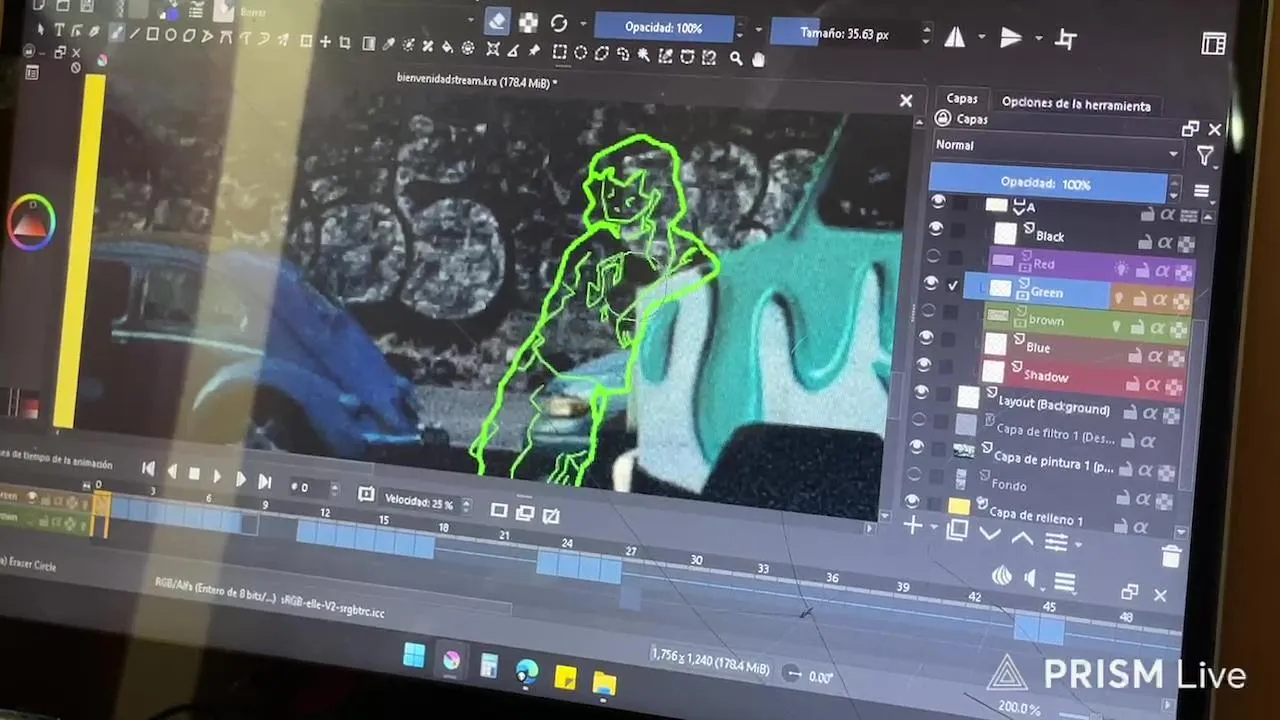1280x720 pixels.
Task: Show the Fondo layer
Action: coord(914,474)
